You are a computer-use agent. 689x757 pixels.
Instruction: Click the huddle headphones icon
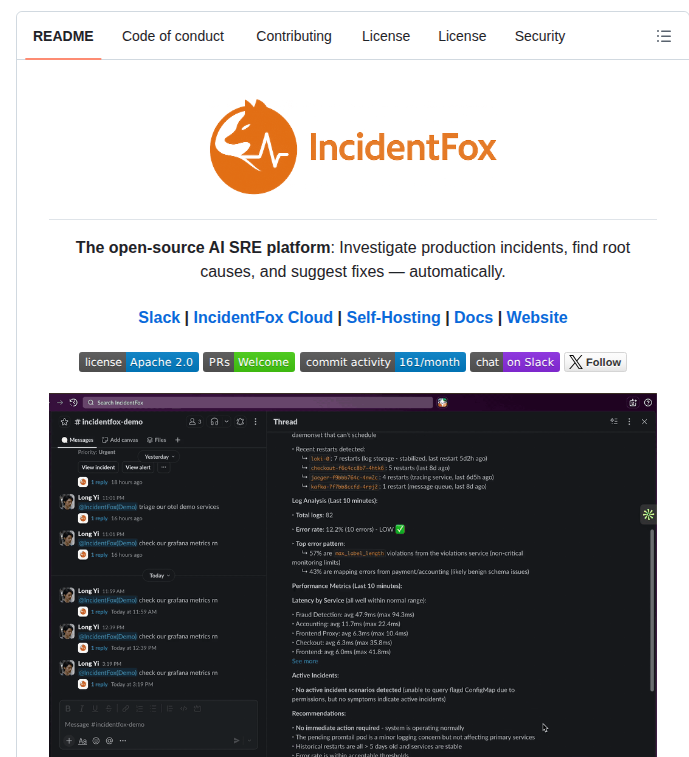[x=214, y=422]
